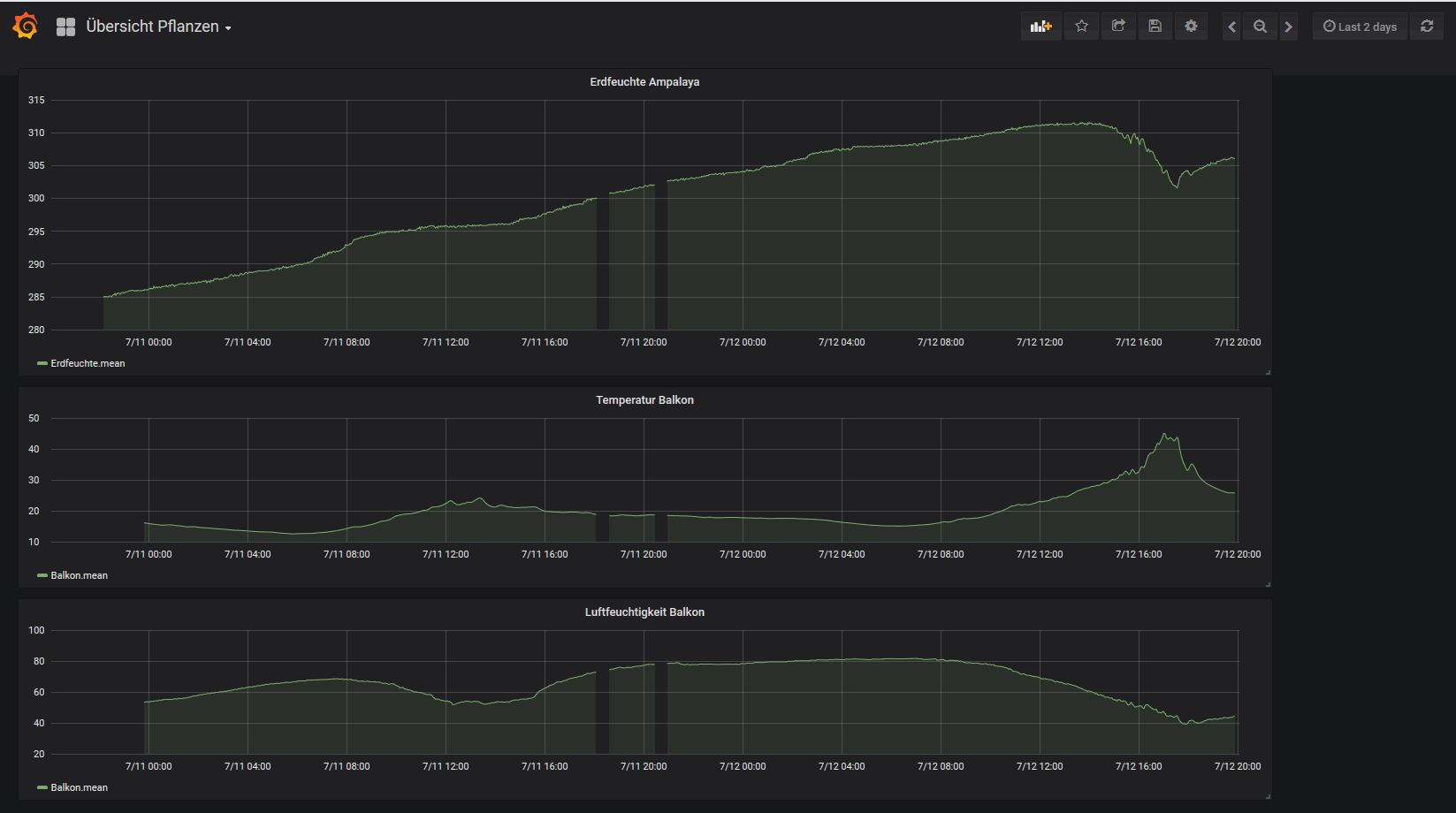Open the Grafana logo main menu

(x=26, y=27)
